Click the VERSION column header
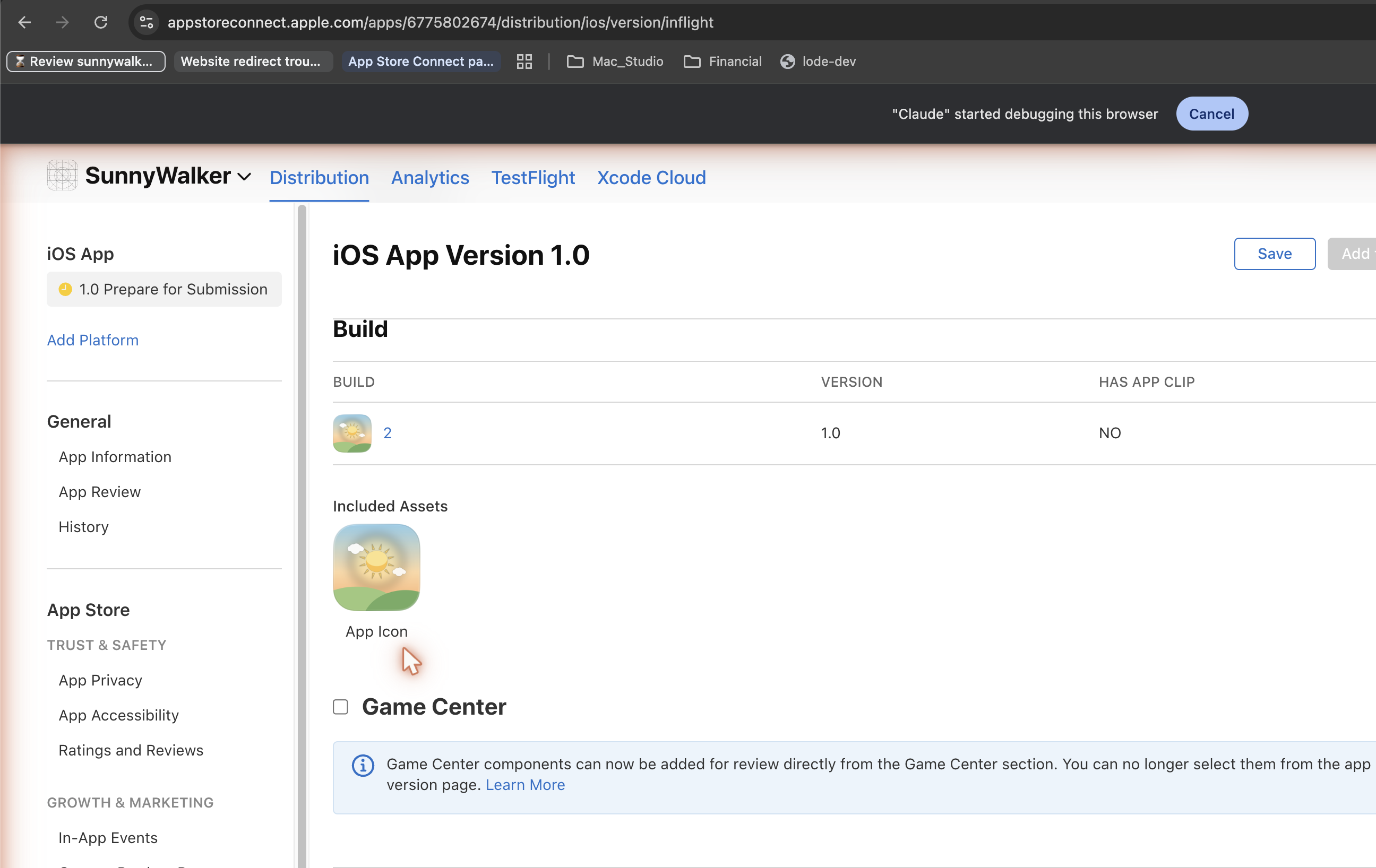The height and width of the screenshot is (868, 1376). 852,381
